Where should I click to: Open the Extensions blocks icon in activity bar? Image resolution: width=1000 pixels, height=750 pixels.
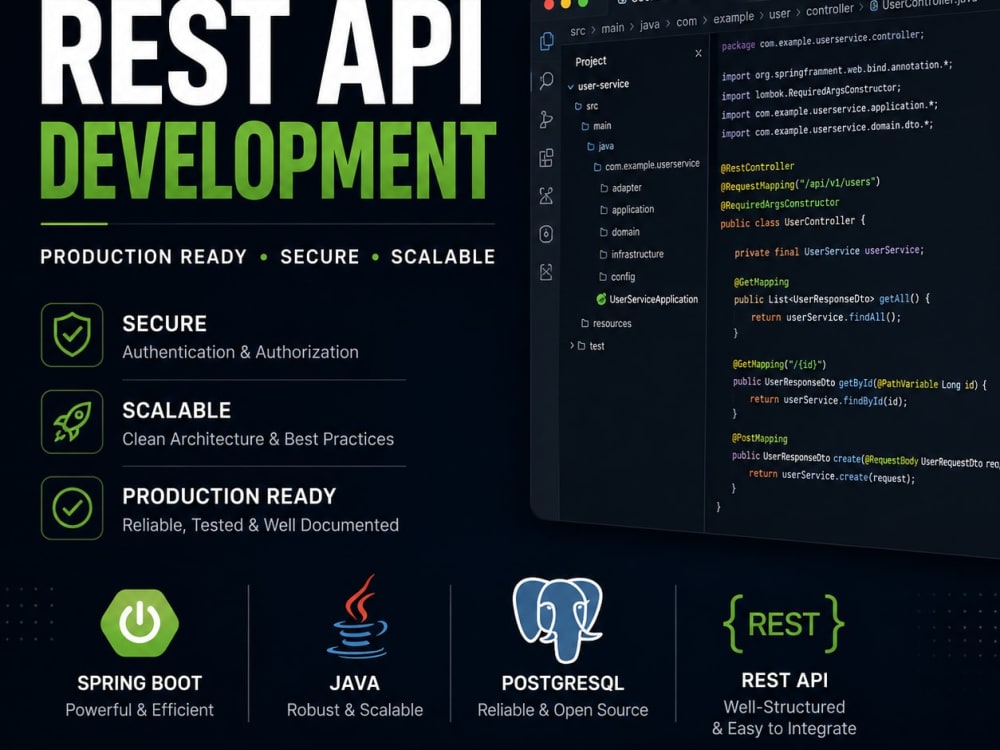546,158
